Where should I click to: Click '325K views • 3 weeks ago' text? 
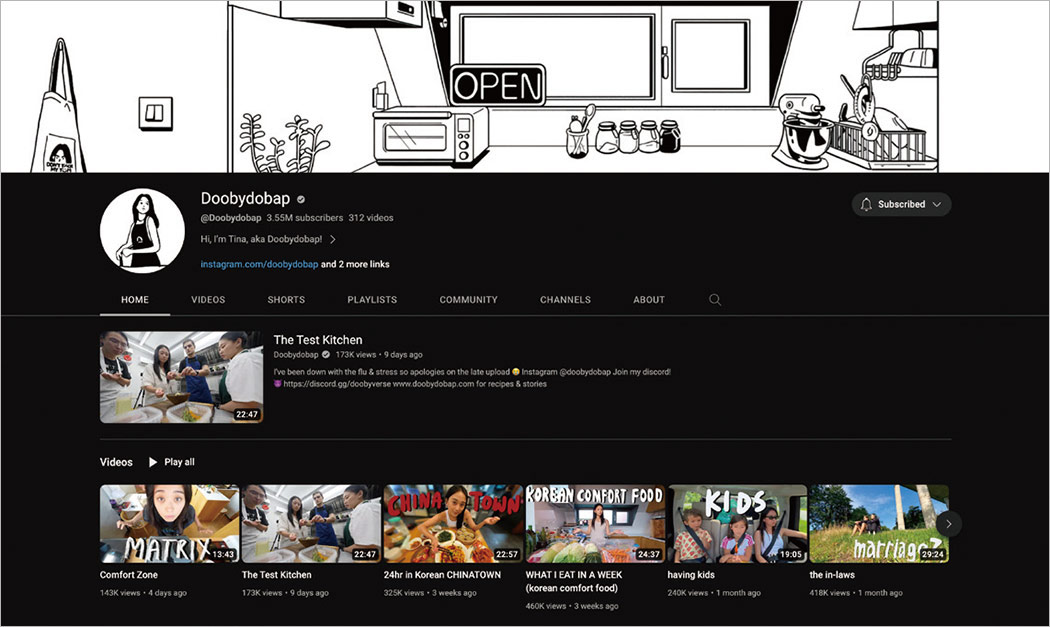(x=430, y=593)
